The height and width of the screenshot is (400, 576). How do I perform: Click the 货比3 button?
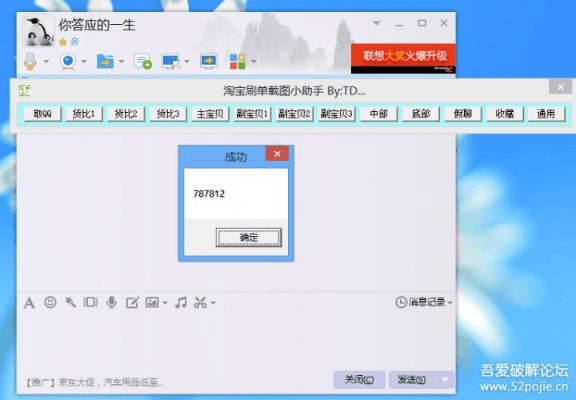tap(168, 114)
